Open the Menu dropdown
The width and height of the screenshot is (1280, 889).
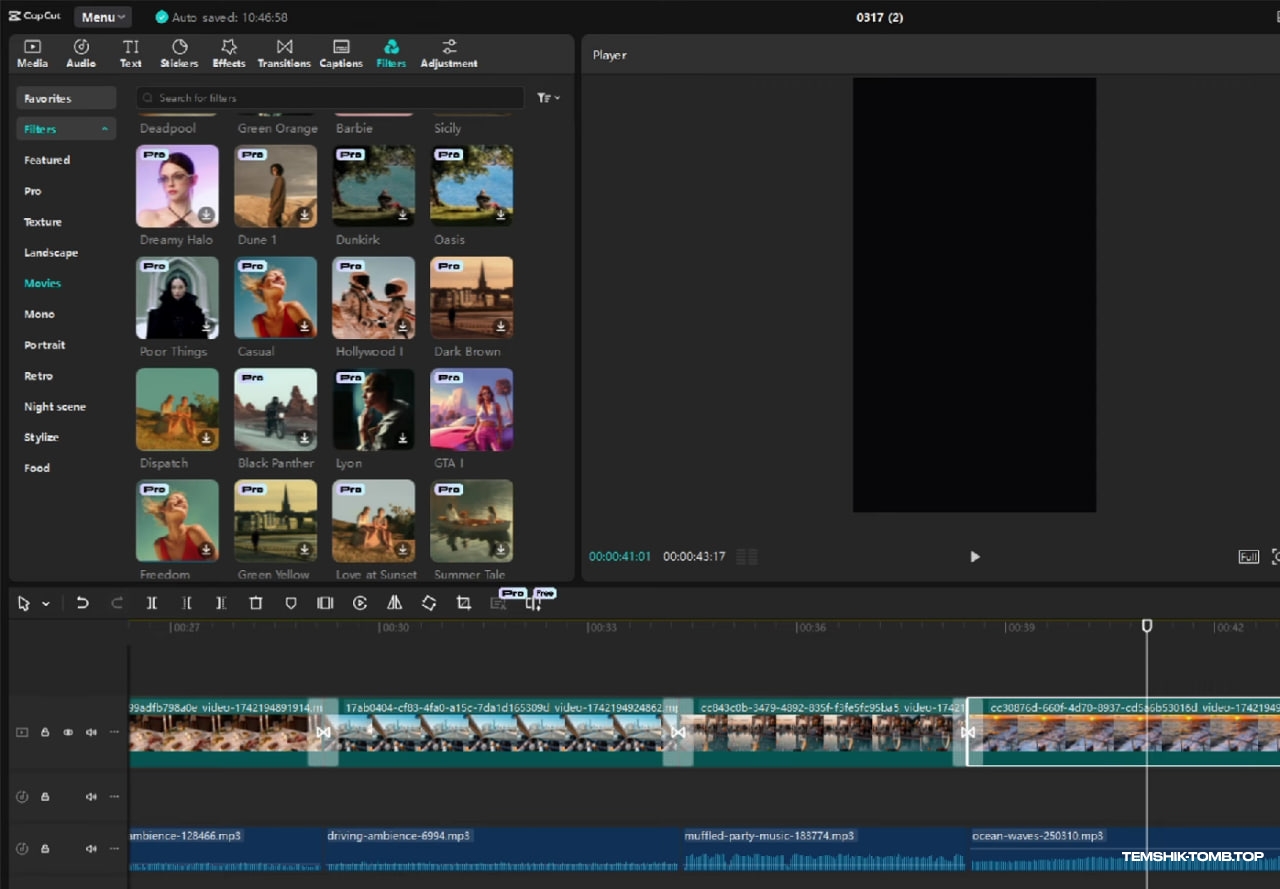103,17
